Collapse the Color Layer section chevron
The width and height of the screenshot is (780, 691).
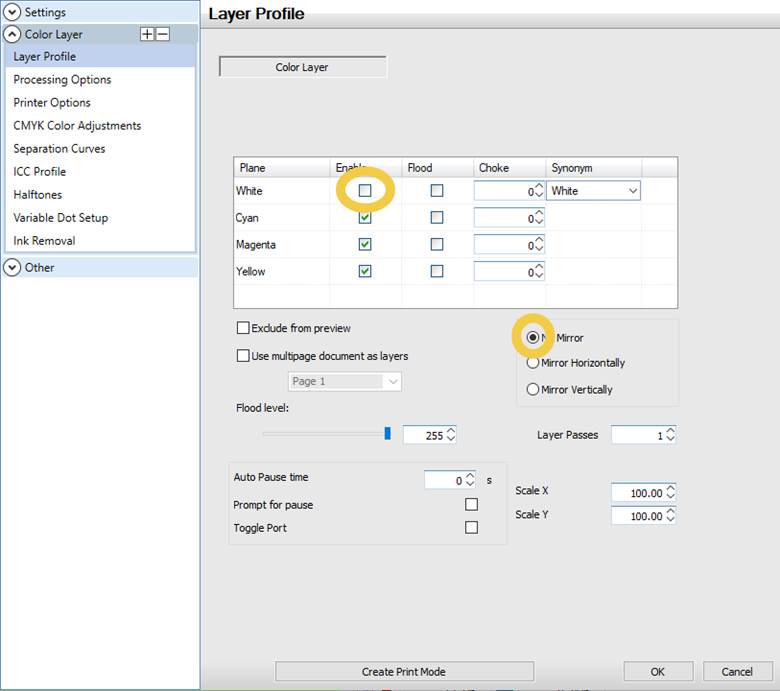pos(12,34)
